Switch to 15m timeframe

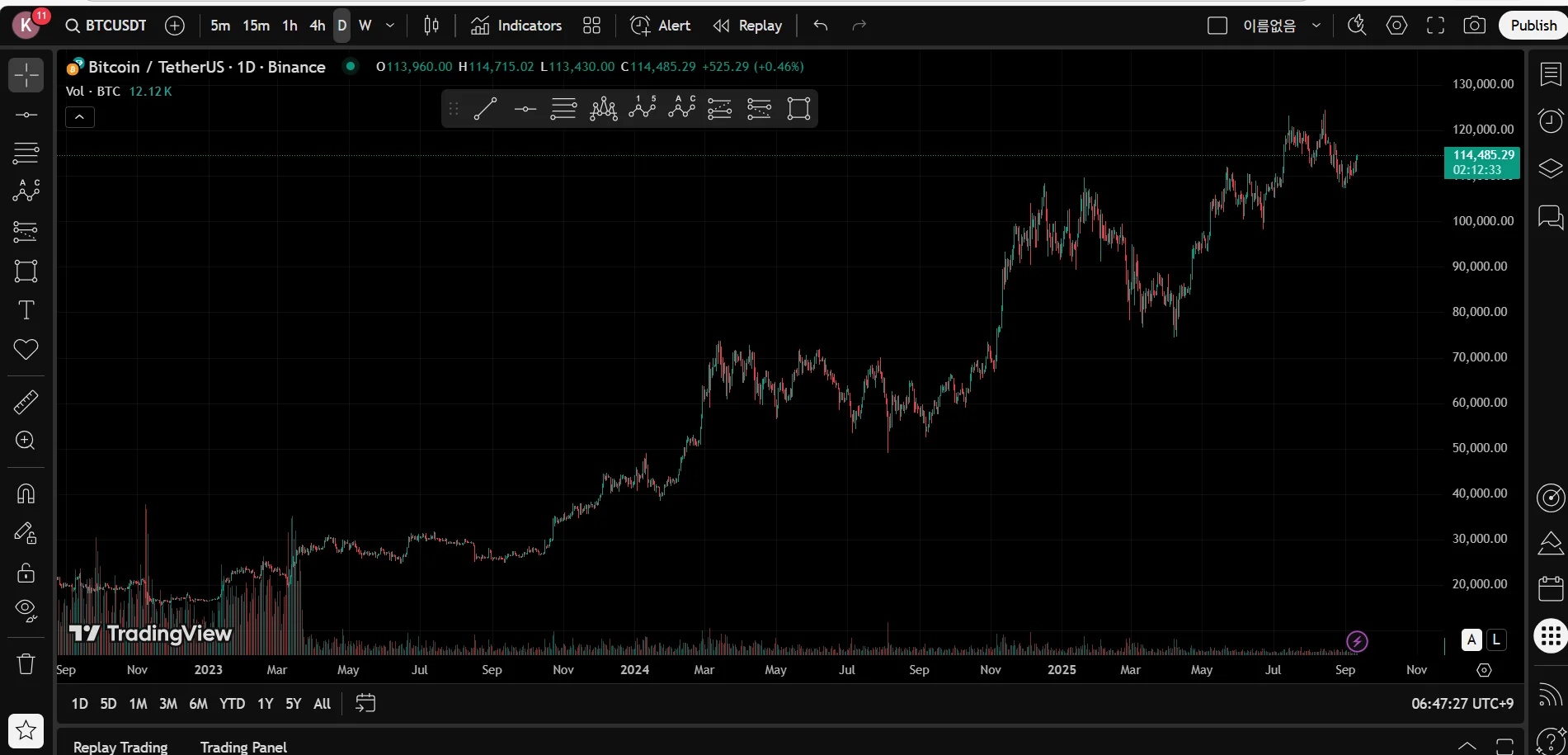click(x=256, y=26)
